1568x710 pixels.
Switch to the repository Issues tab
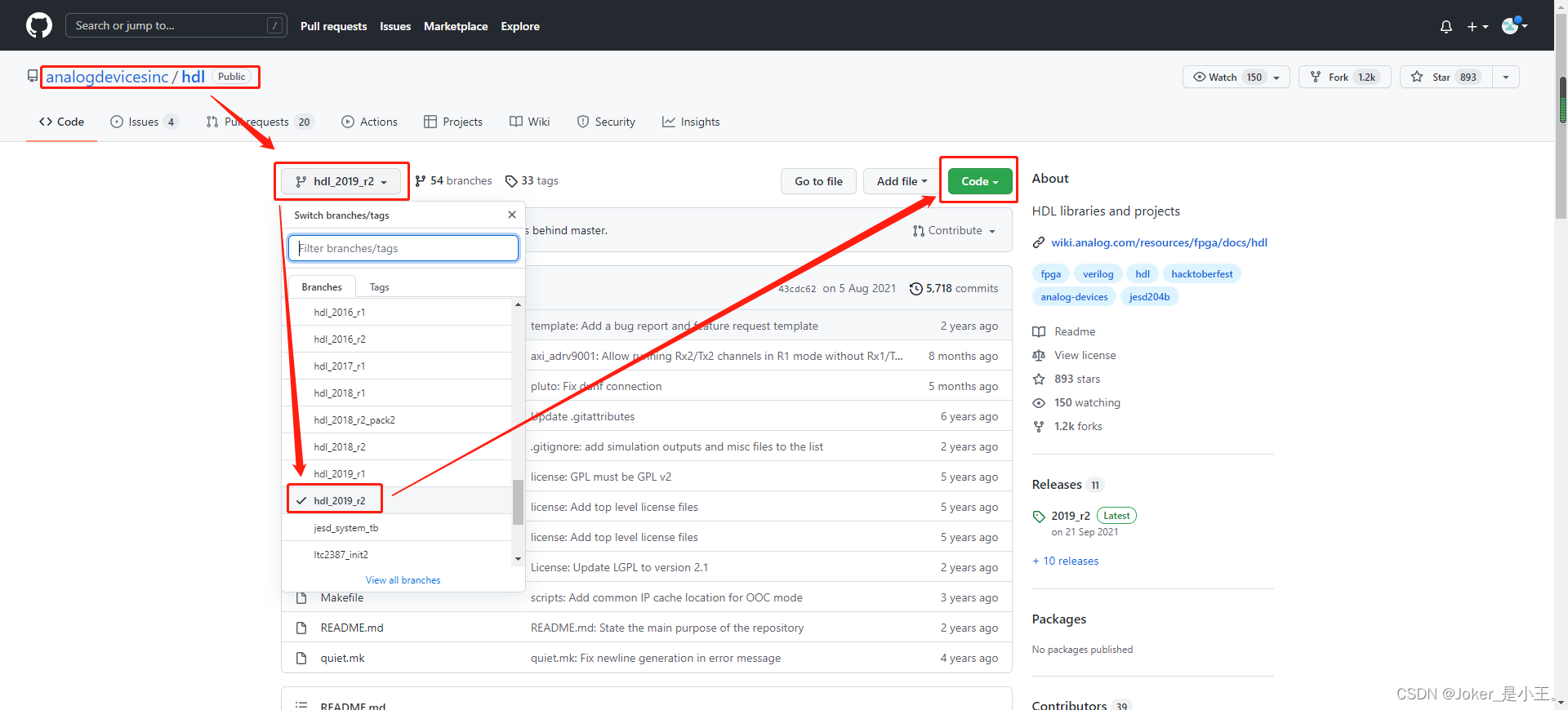144,122
